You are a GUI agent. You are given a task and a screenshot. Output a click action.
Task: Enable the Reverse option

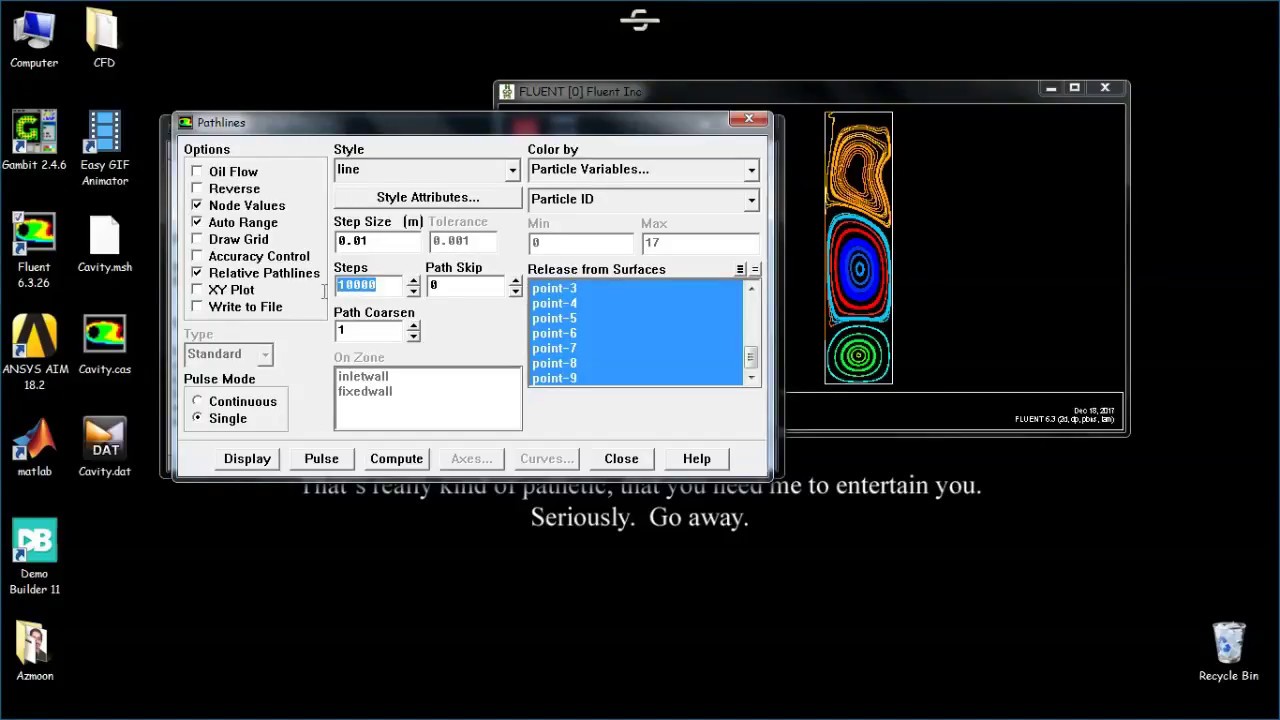(x=197, y=189)
